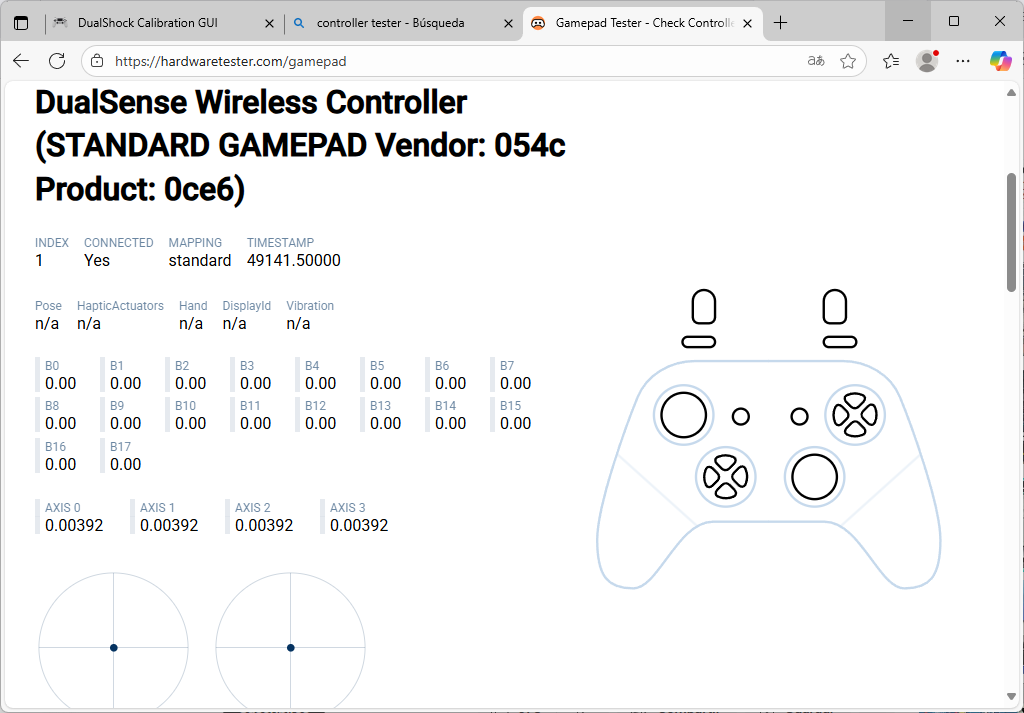The image size is (1024, 713).
Task: Close the DualShock Calibration GUI tab
Action: (x=269, y=23)
